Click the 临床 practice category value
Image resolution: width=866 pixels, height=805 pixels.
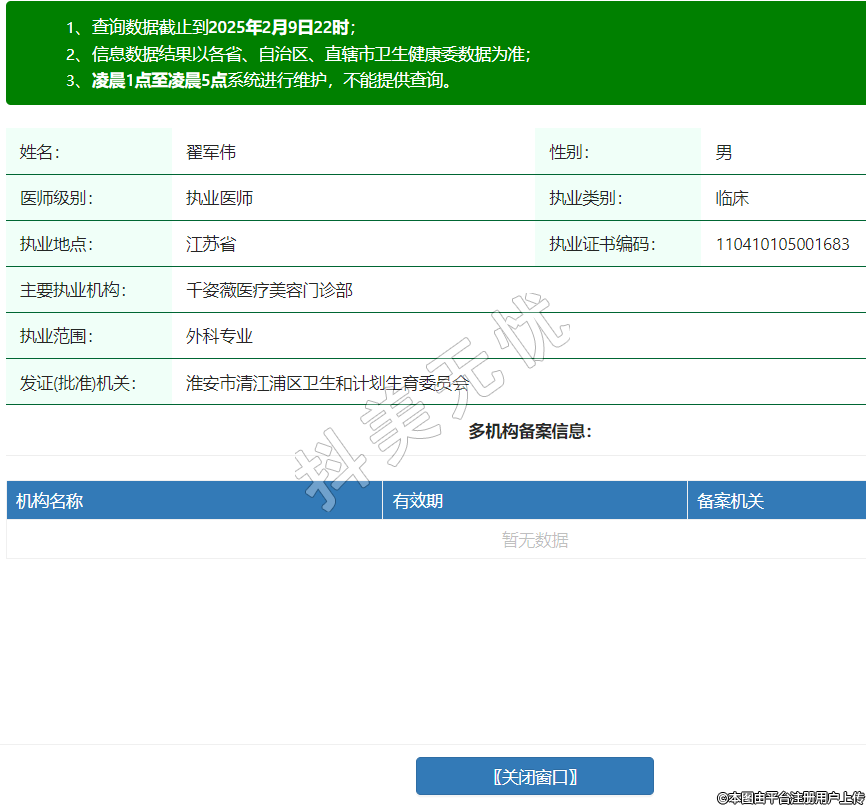tap(732, 198)
